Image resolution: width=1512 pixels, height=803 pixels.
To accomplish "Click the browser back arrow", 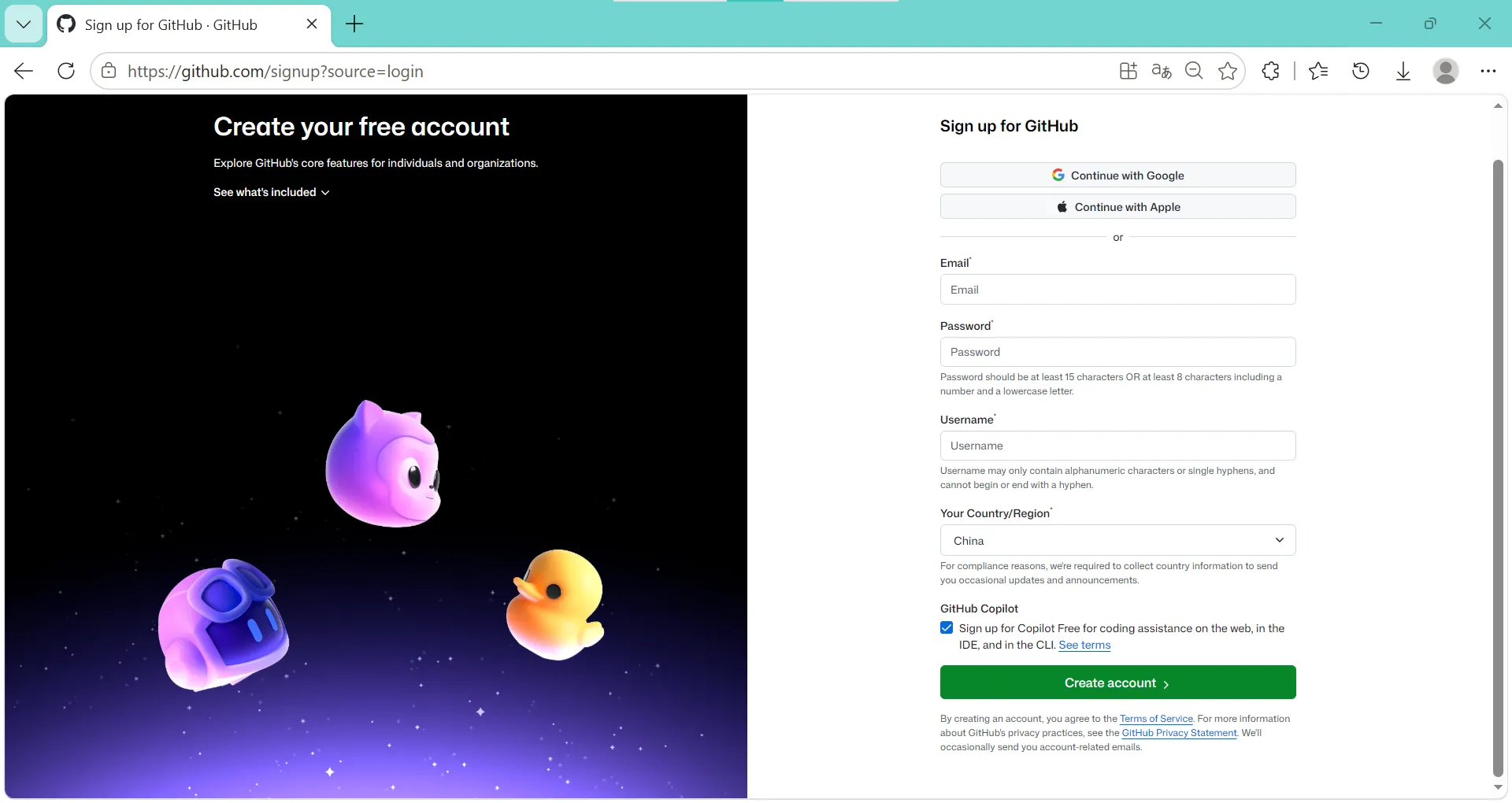I will click(x=24, y=71).
